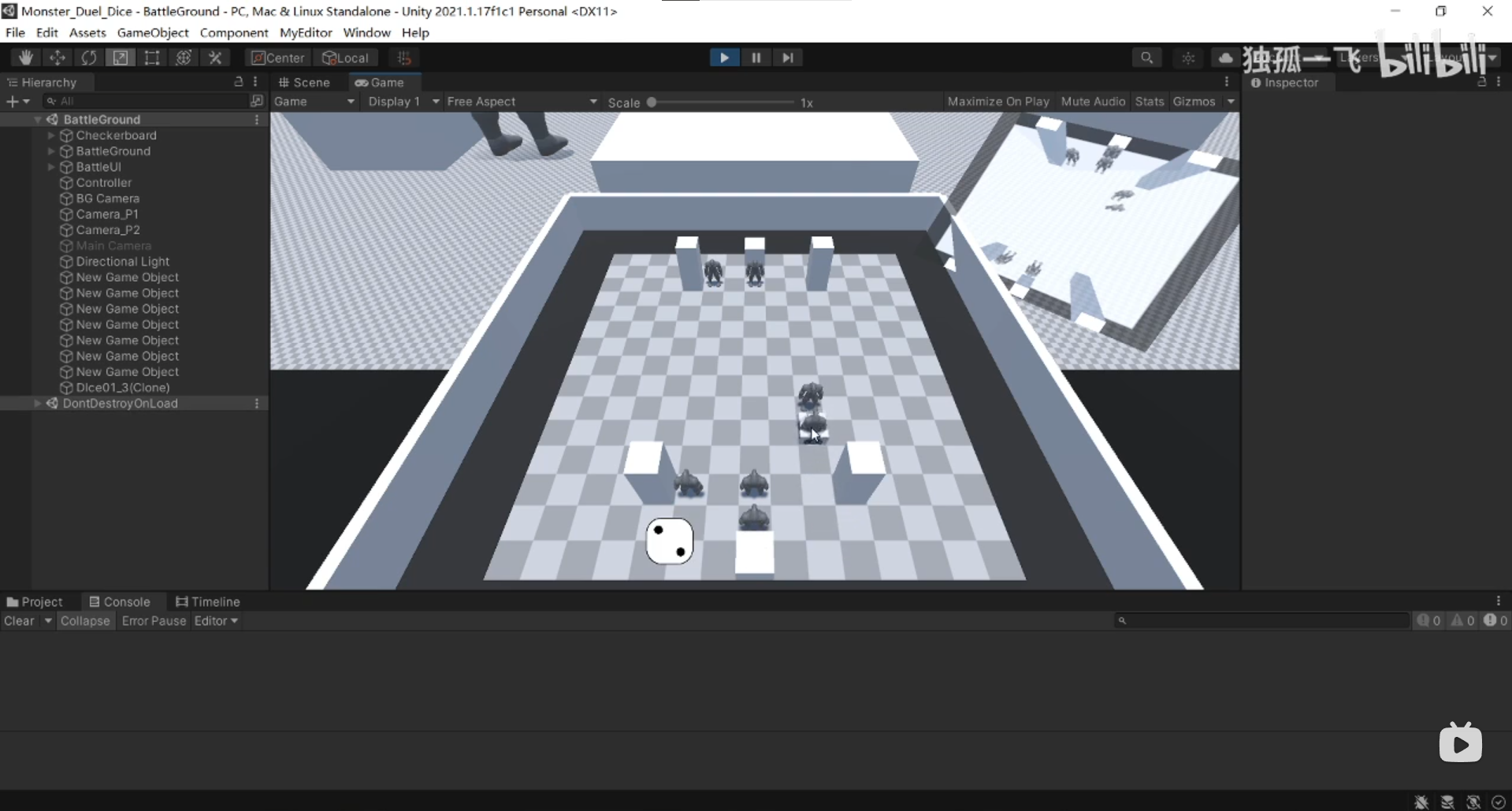Select the Hand tool in toolbar

[26, 58]
